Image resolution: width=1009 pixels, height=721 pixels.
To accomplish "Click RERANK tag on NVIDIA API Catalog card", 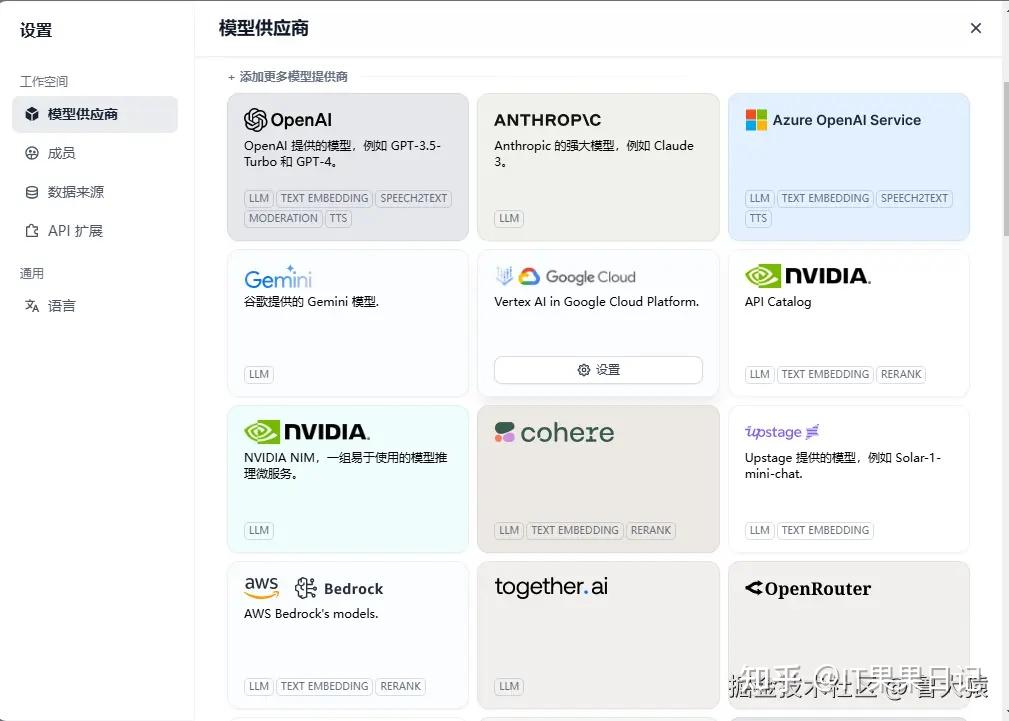I will click(x=901, y=374).
